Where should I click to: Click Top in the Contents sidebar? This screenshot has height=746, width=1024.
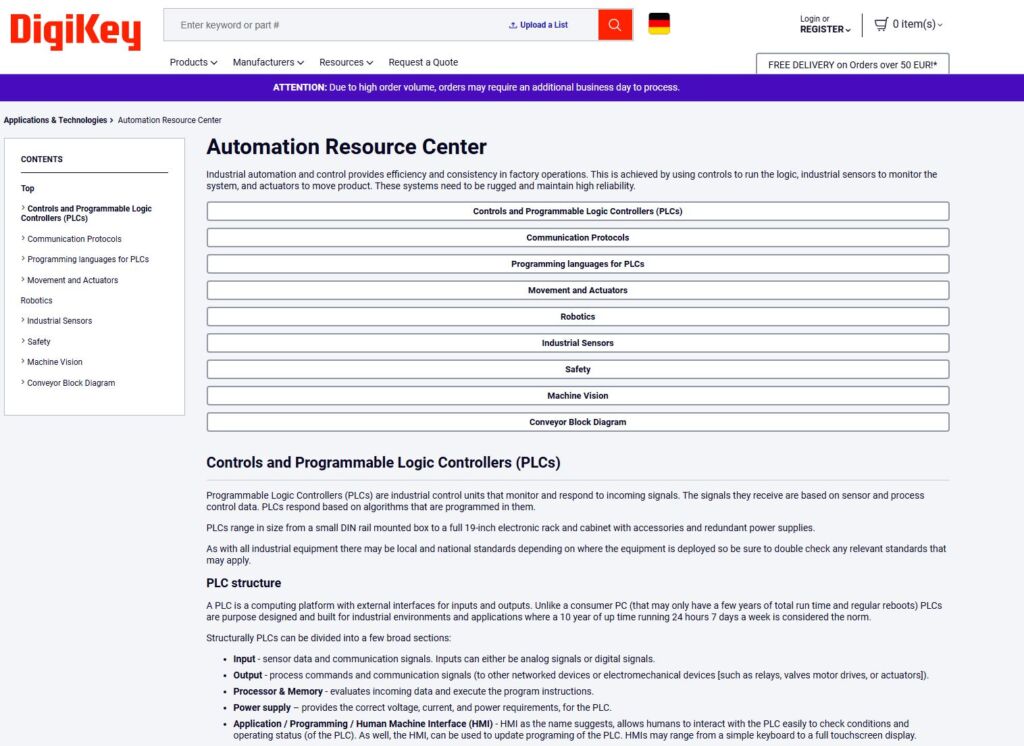27,188
